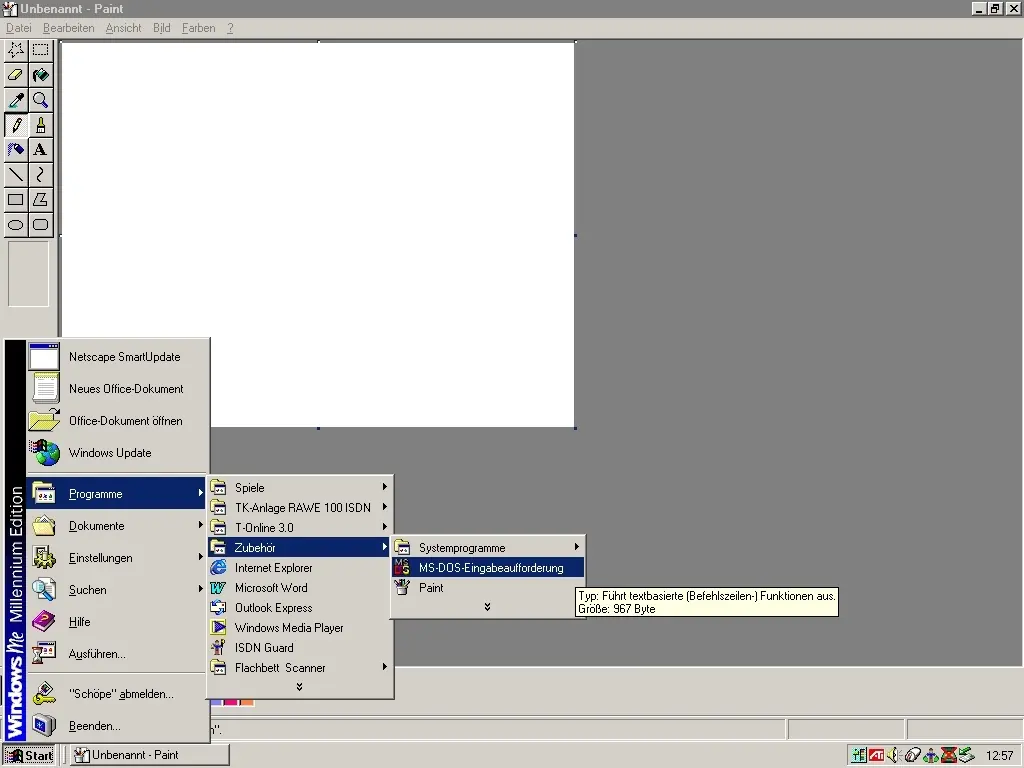Open the Ansicht menu
The height and width of the screenshot is (768, 1024).
[123, 28]
